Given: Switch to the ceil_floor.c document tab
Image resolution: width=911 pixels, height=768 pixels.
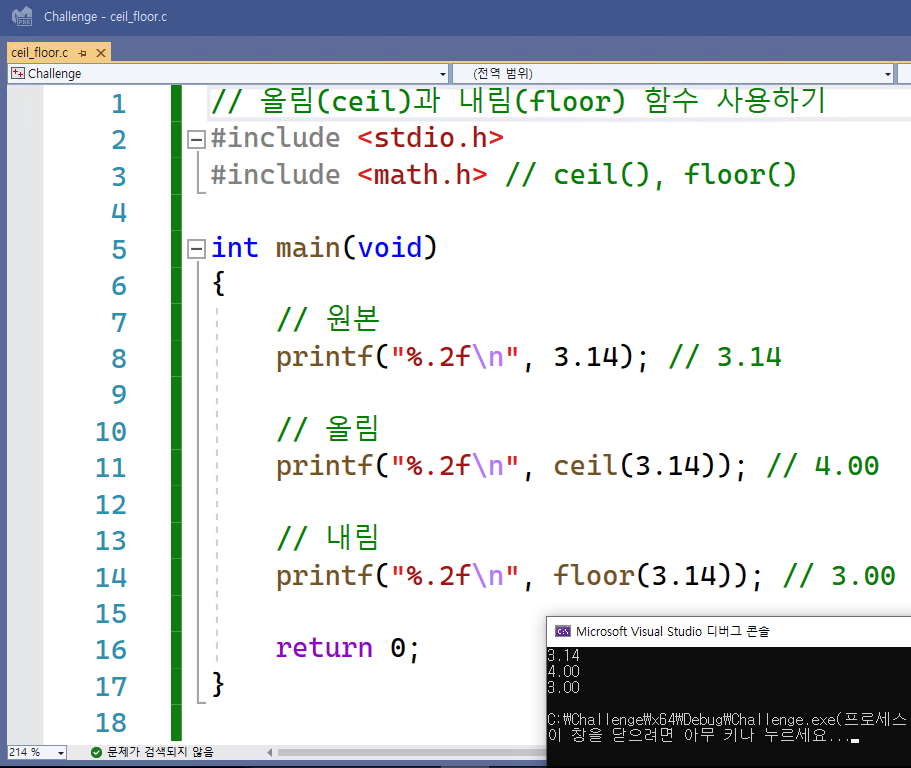Looking at the screenshot, I should (40, 52).
